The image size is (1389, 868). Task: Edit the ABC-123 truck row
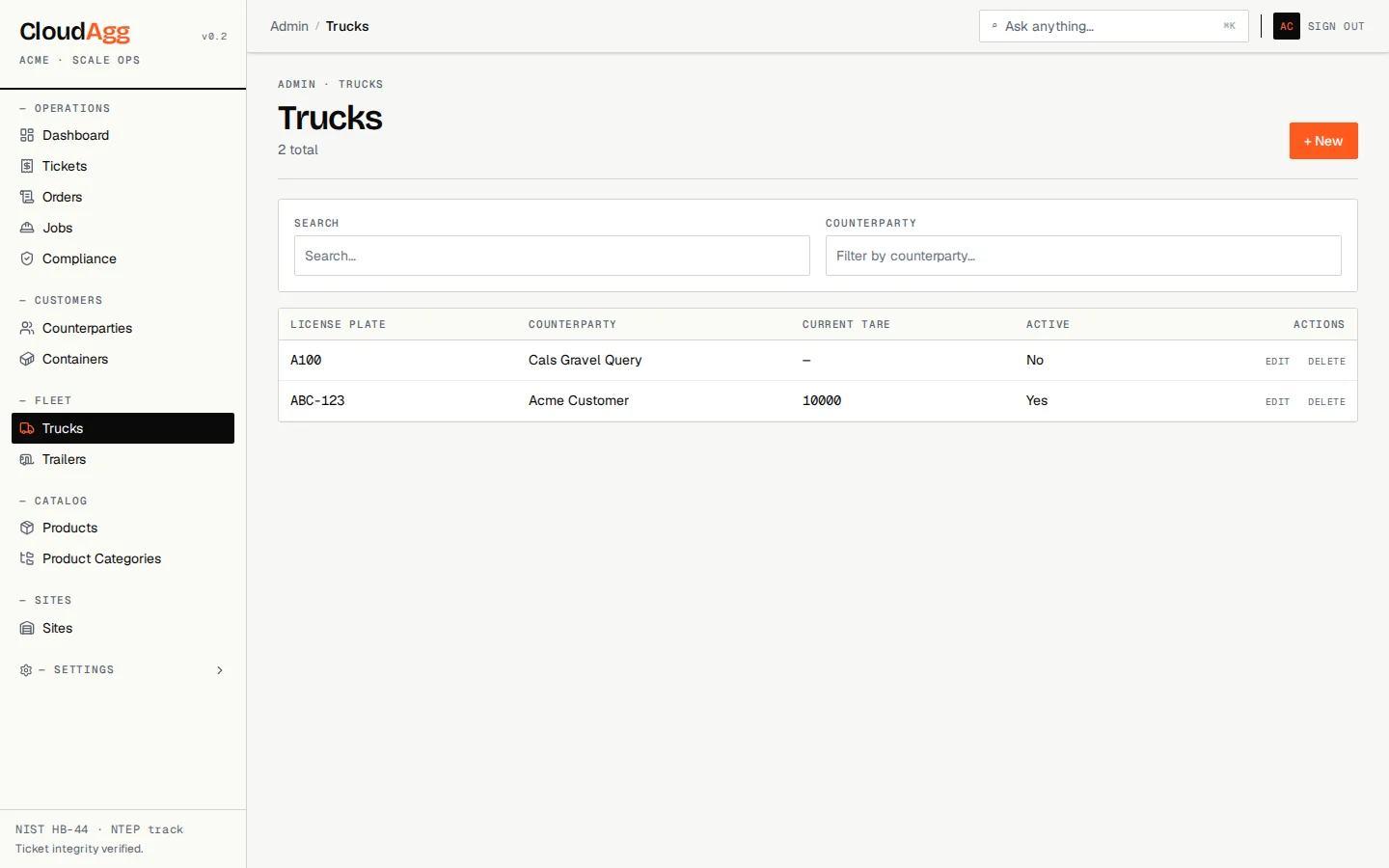(1277, 401)
